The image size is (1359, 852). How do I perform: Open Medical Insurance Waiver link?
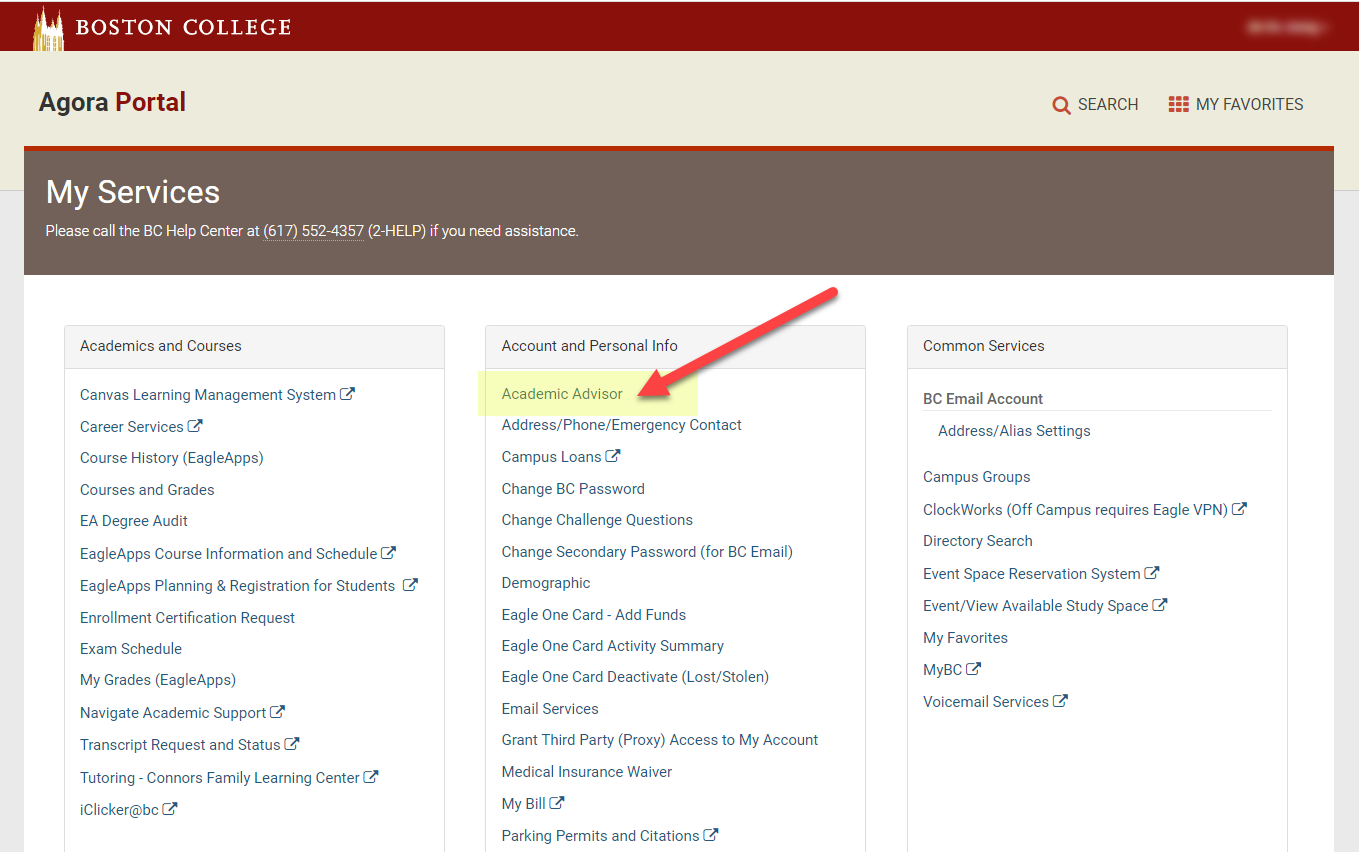coord(587,772)
